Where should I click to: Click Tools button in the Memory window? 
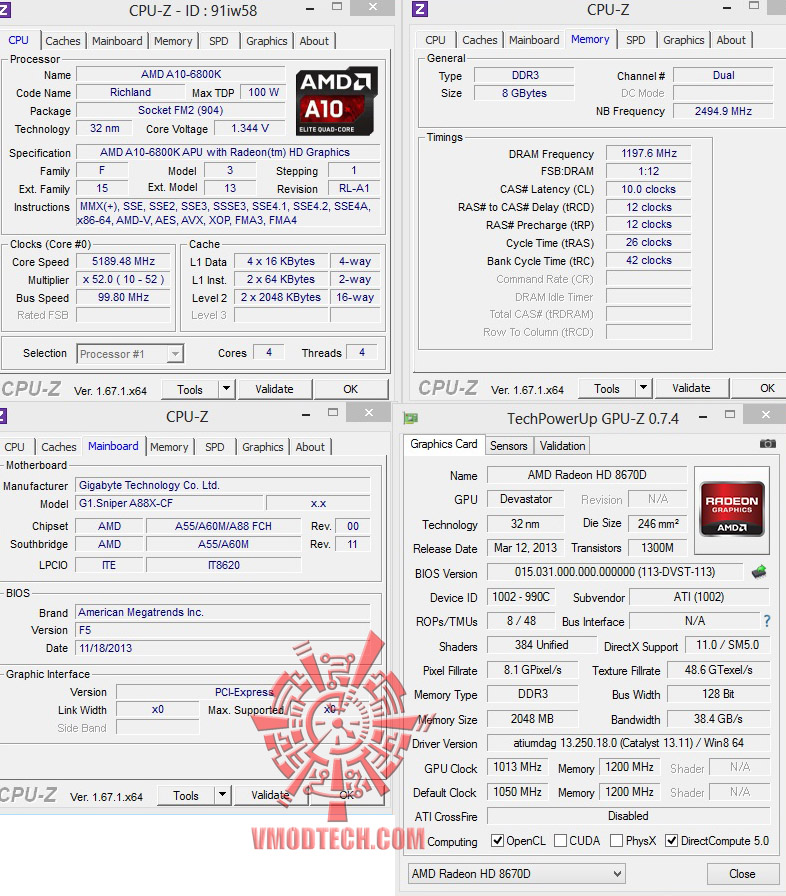tap(607, 388)
